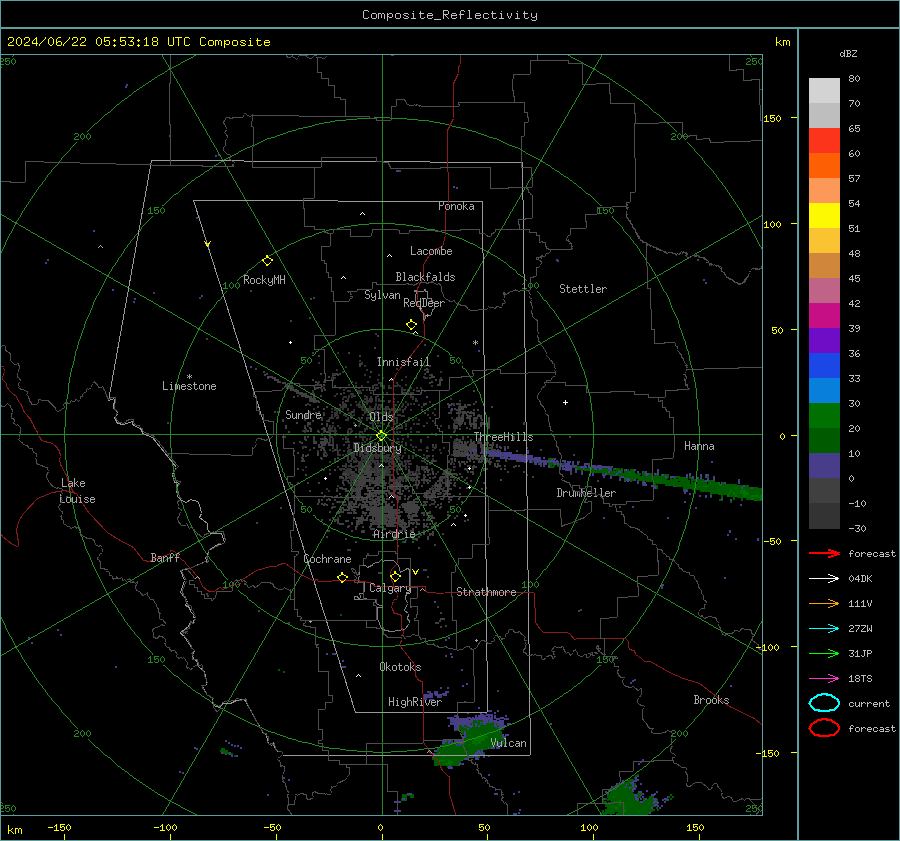Click the dBZ legend heading

(848, 53)
